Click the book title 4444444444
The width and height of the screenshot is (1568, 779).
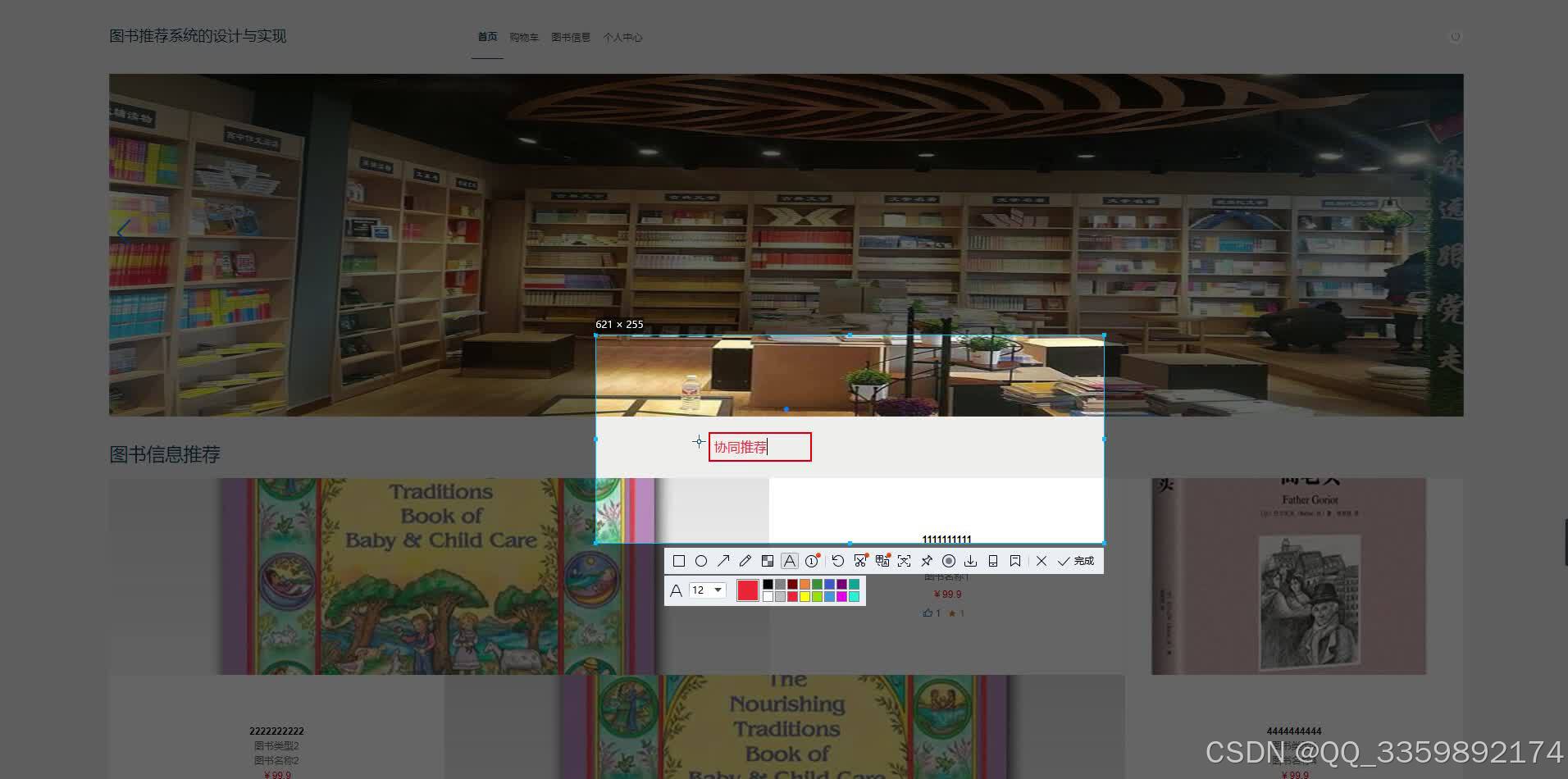click(1293, 731)
